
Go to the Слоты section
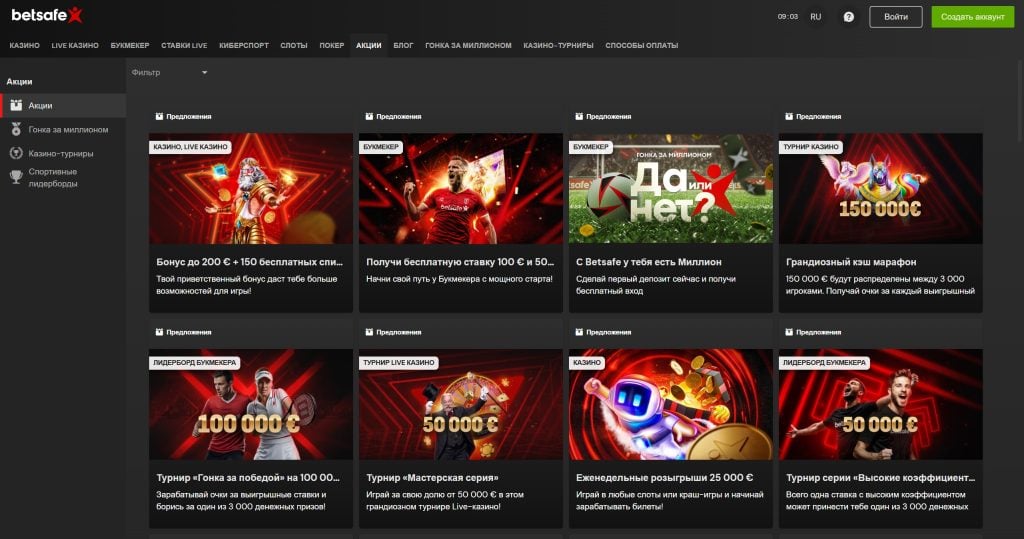pos(294,46)
